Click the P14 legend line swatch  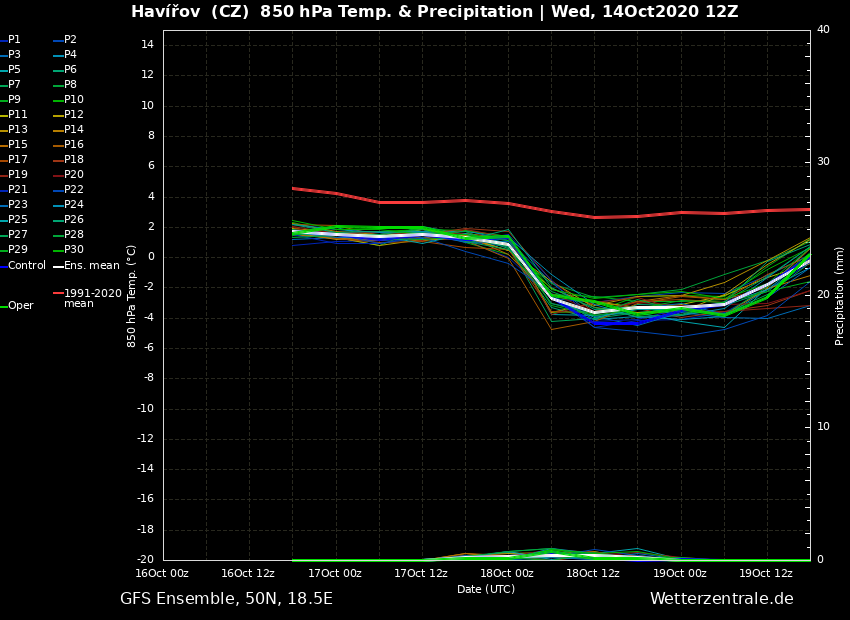click(x=59, y=130)
